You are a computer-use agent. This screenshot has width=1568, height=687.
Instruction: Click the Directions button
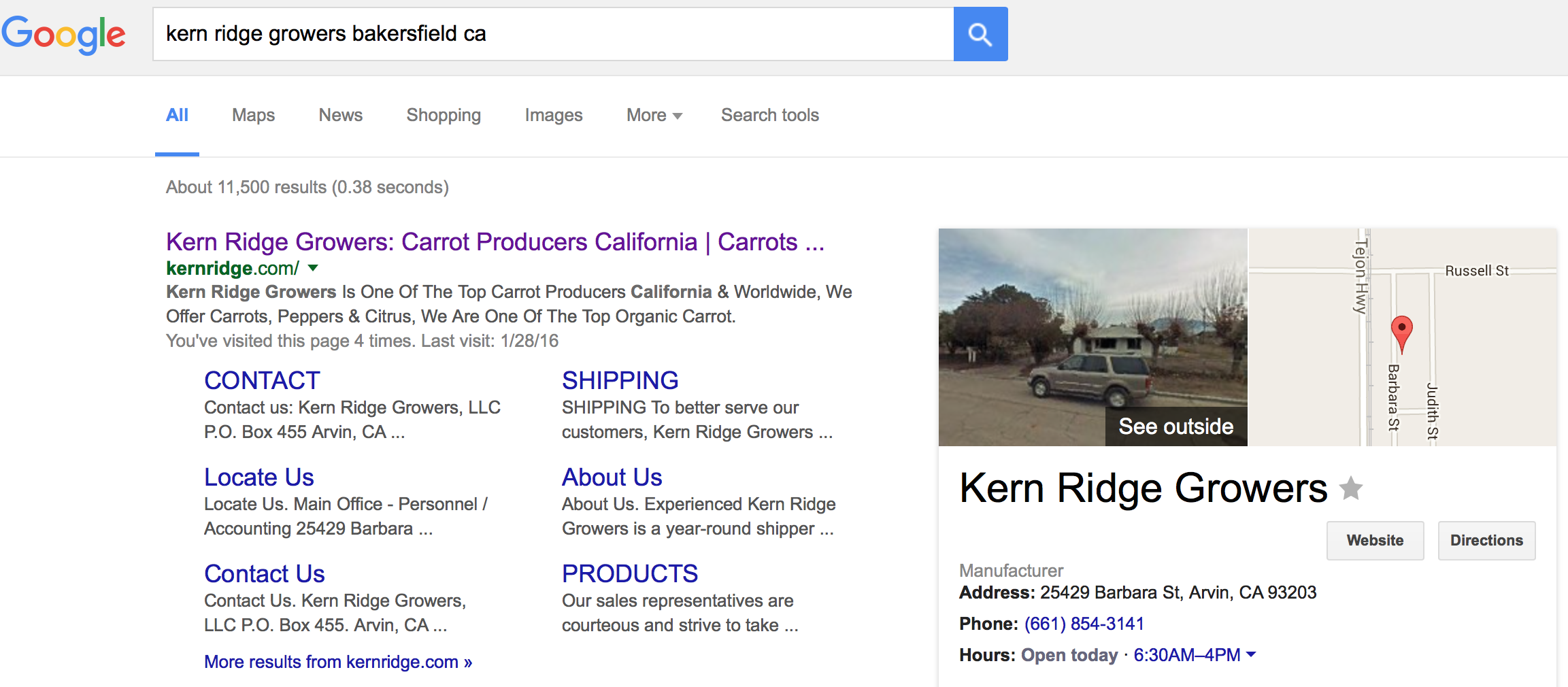pyautogui.click(x=1486, y=541)
